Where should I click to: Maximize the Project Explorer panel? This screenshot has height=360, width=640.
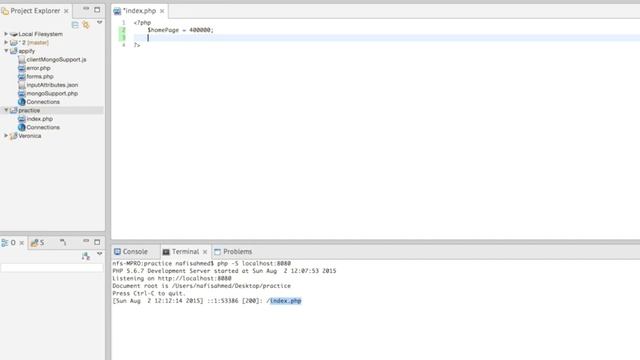click(97, 9)
